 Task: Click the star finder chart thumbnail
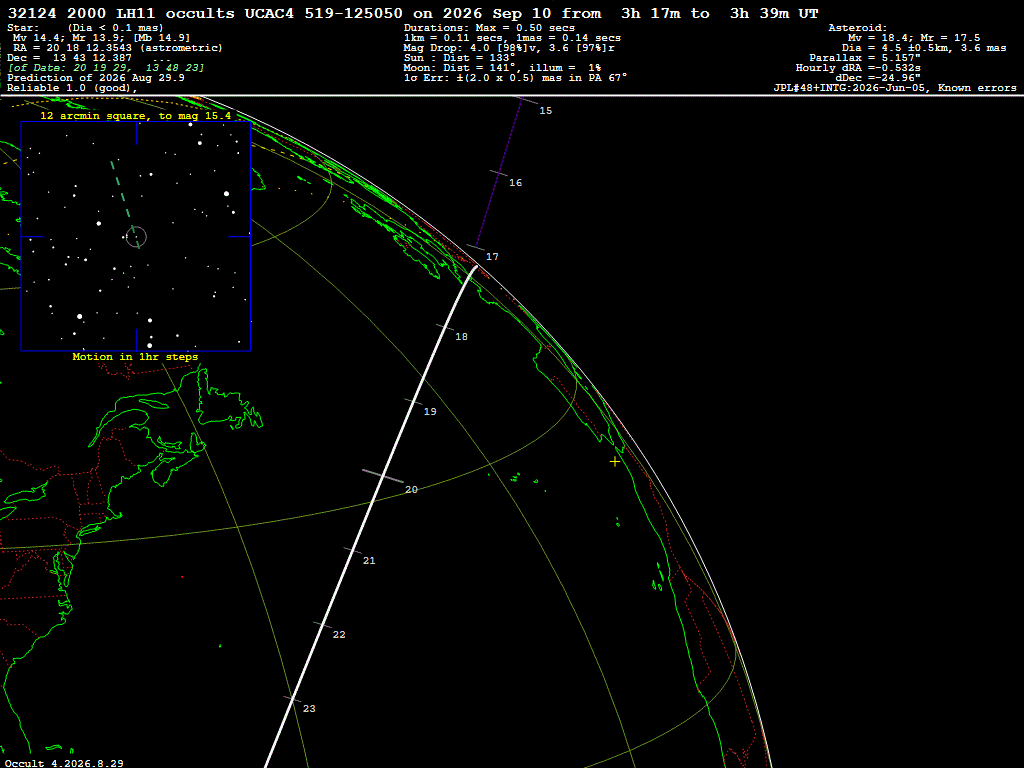pos(136,236)
